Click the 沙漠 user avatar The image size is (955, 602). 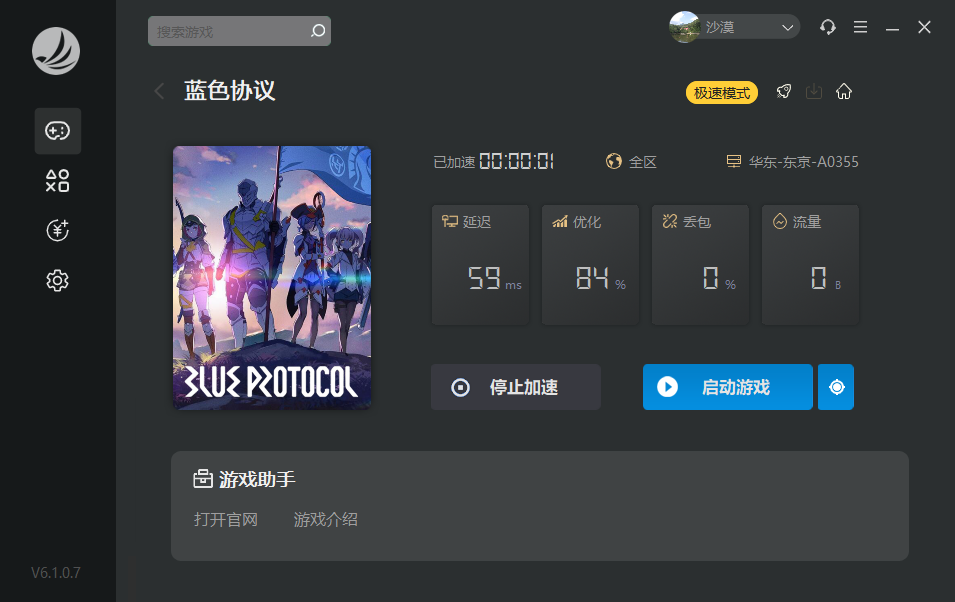coord(684,27)
